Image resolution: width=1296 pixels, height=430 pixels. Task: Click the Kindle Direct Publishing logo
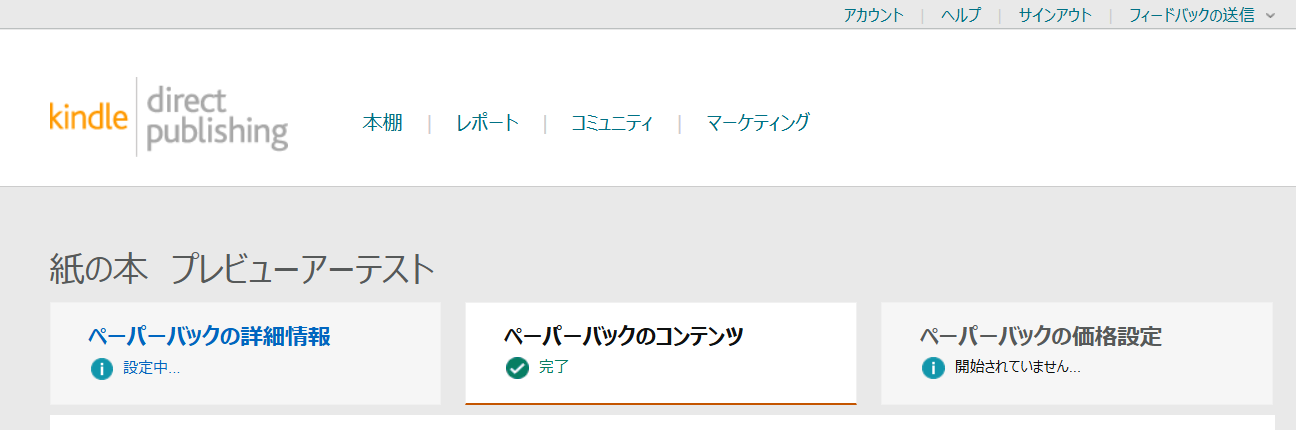[168, 119]
